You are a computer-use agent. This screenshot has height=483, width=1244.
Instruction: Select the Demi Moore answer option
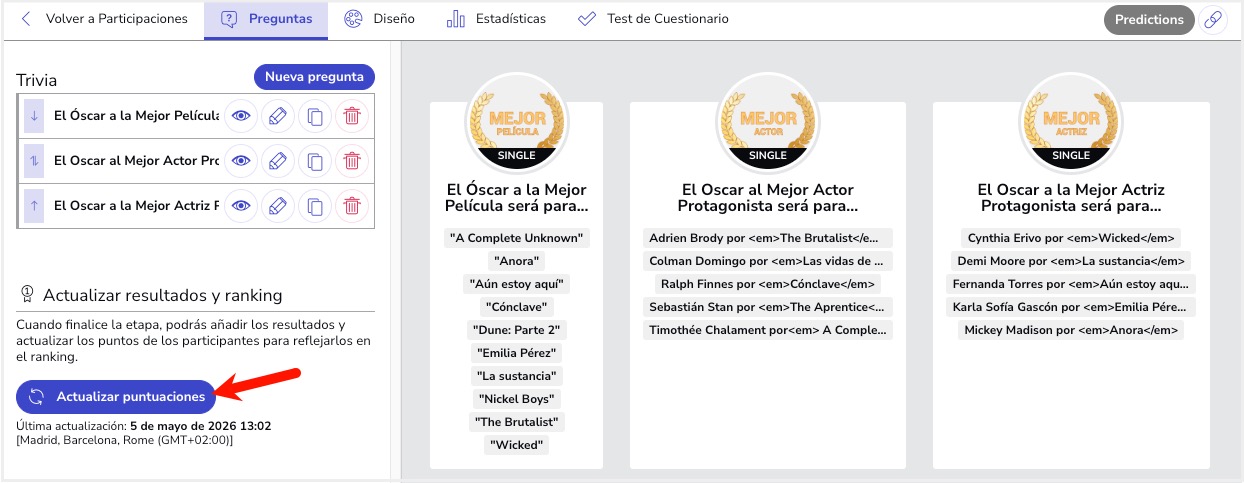1071,261
